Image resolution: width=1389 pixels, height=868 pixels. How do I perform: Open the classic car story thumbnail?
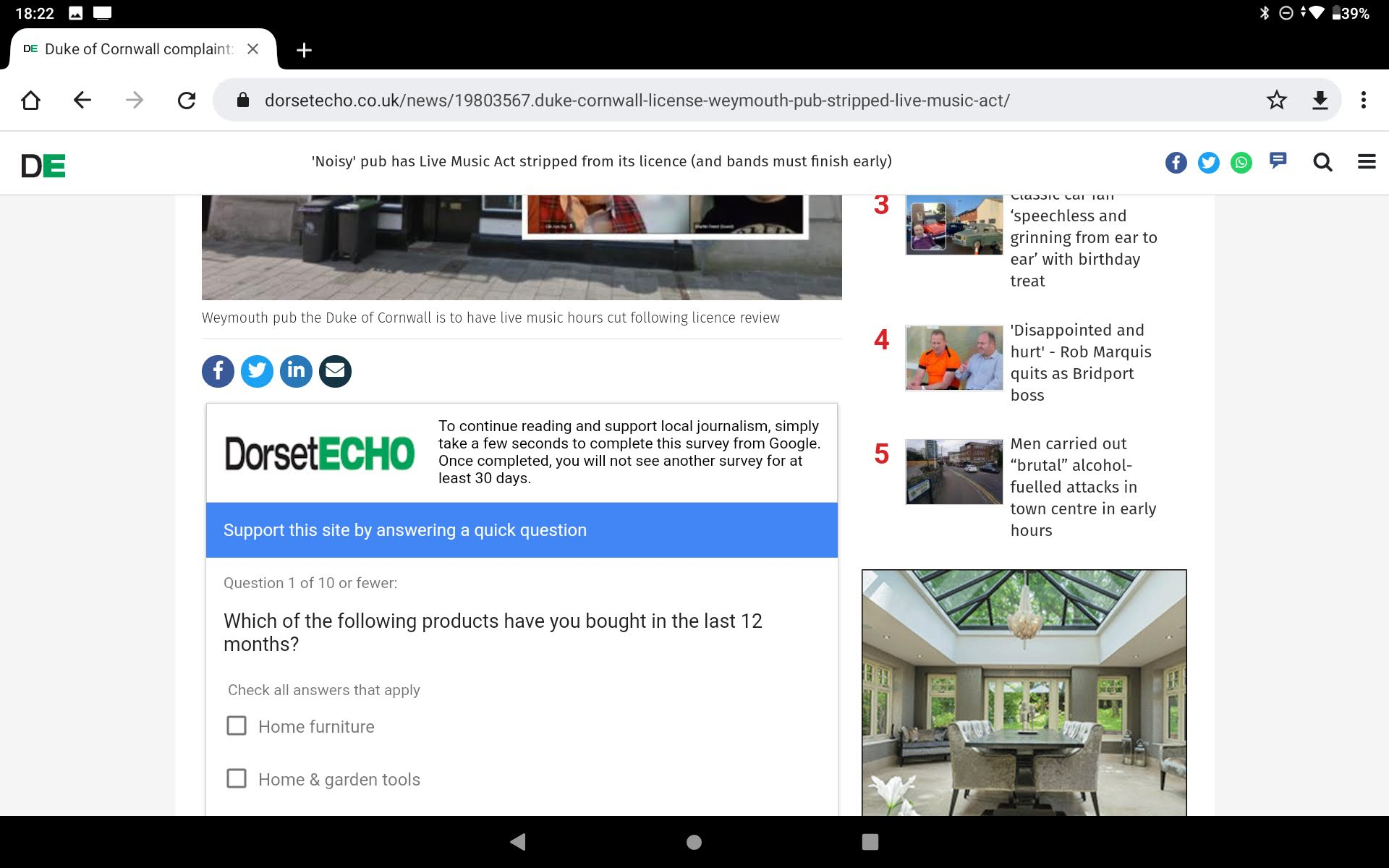click(x=954, y=224)
